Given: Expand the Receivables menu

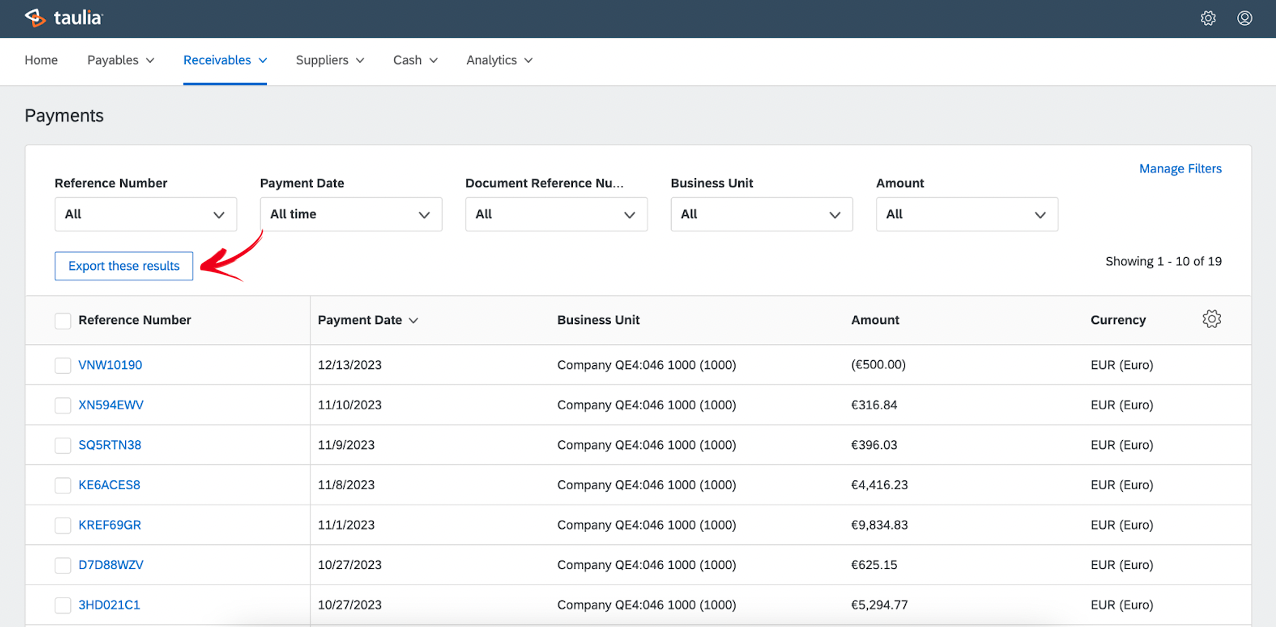Looking at the screenshot, I should [225, 60].
